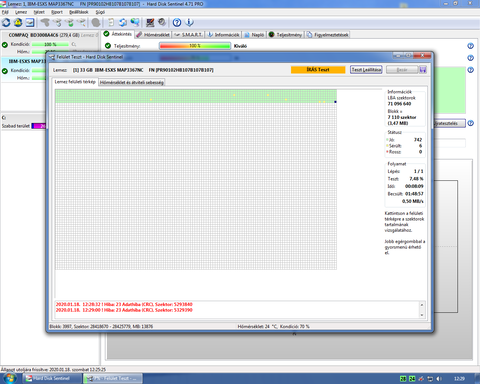480x384 pixels.
Task: Click the log entry for Szektor 5293840
Action: pos(124,304)
